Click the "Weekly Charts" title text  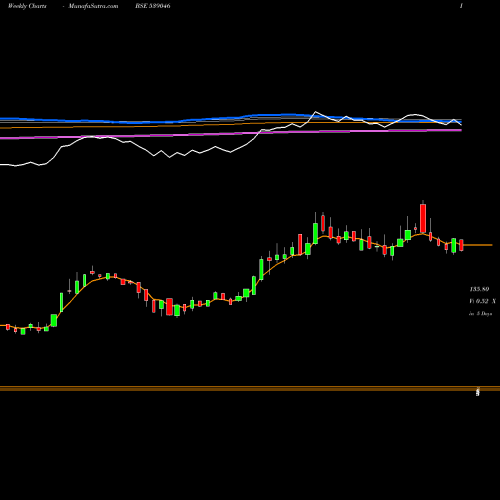pos(27,6)
